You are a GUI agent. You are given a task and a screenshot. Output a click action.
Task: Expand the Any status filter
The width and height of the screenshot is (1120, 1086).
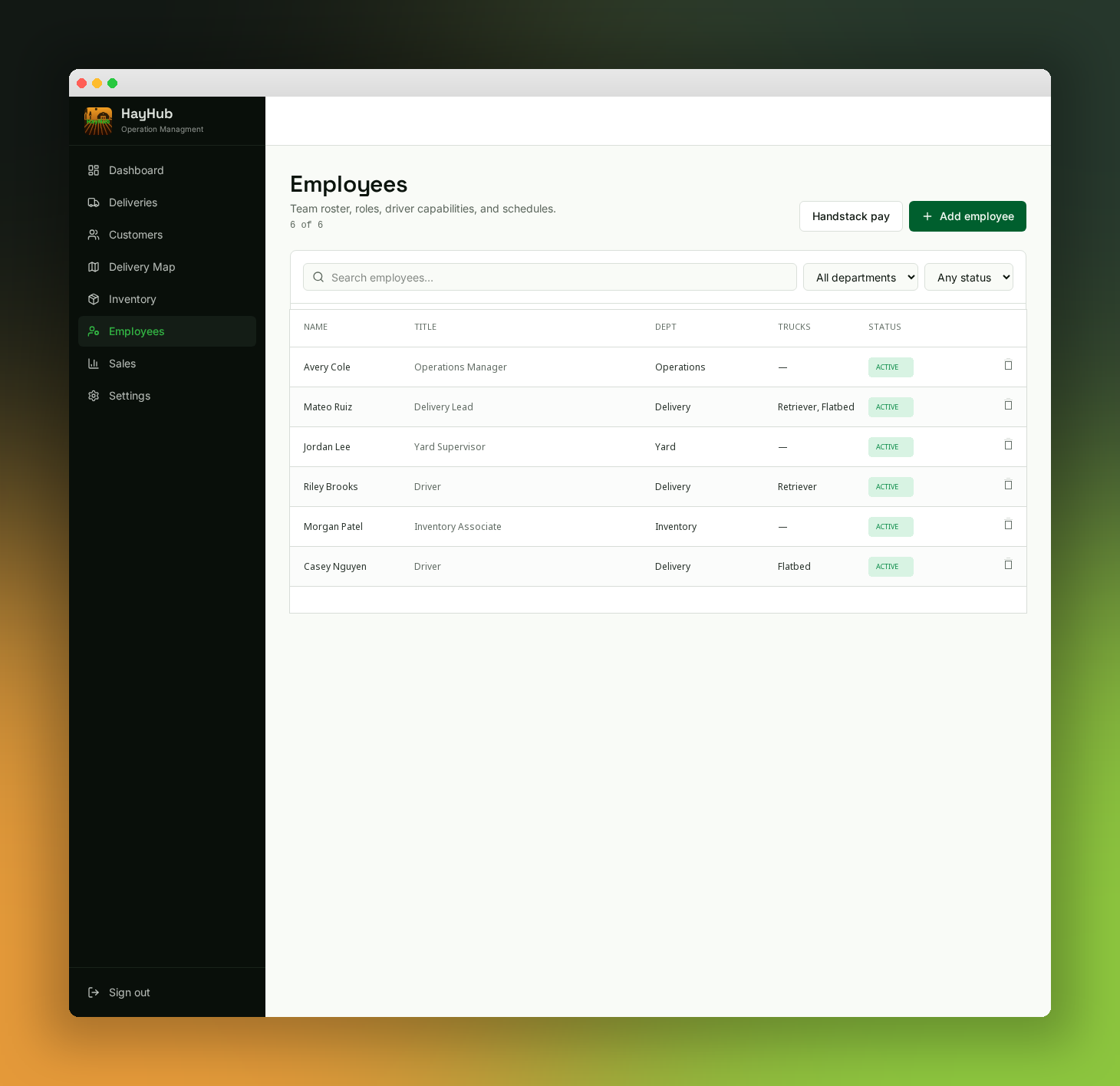(x=969, y=277)
